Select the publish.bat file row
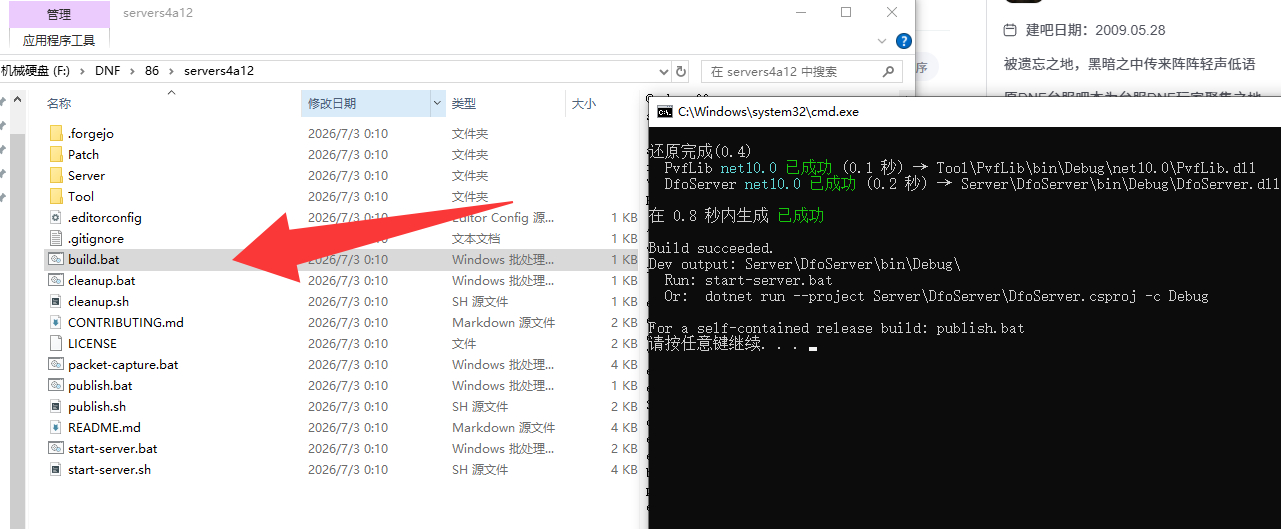 (x=340, y=385)
